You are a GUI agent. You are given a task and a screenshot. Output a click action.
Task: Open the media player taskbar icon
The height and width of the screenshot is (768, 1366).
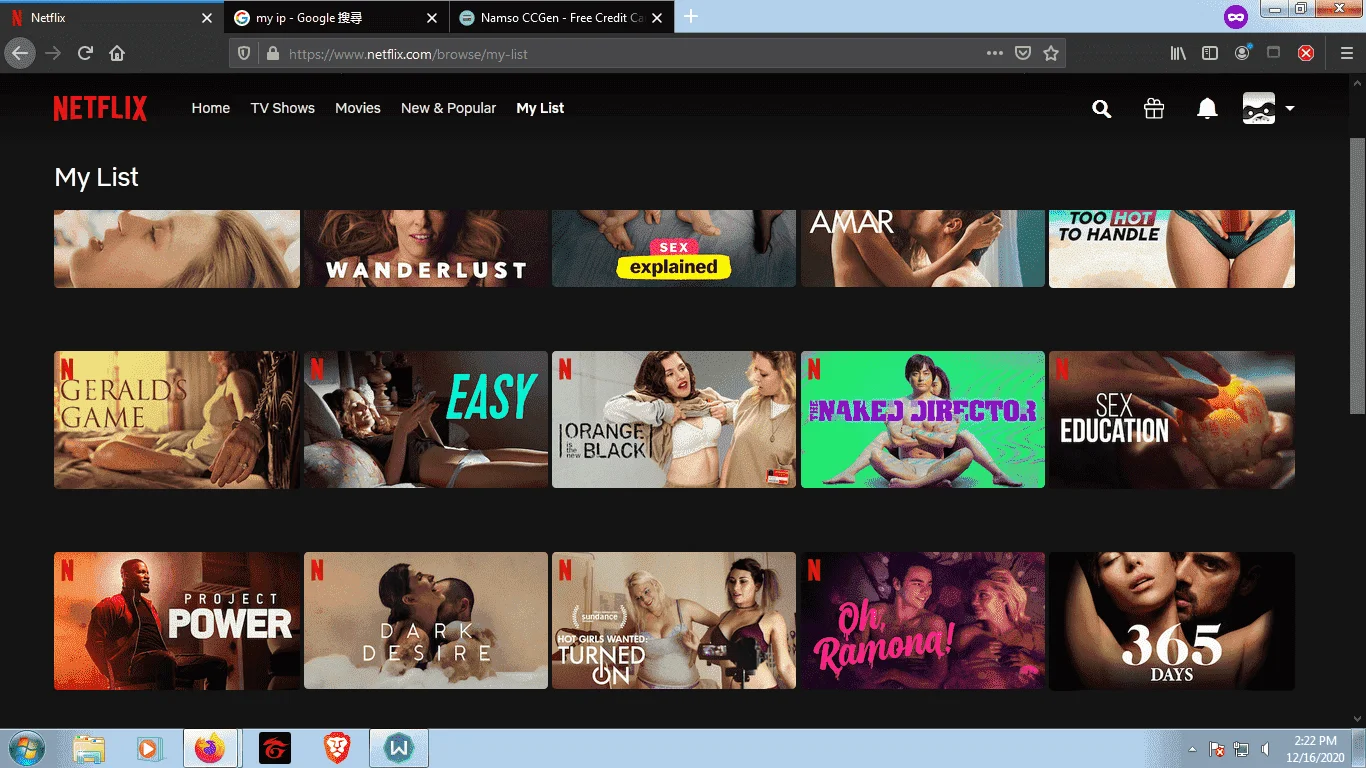pos(148,748)
